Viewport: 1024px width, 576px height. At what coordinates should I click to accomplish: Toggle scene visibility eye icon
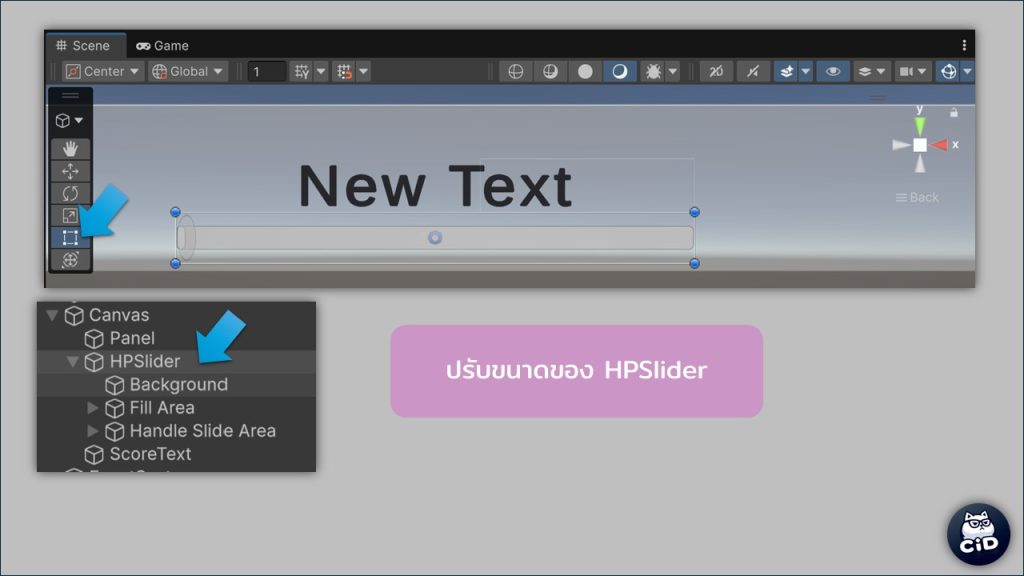pyautogui.click(x=833, y=71)
